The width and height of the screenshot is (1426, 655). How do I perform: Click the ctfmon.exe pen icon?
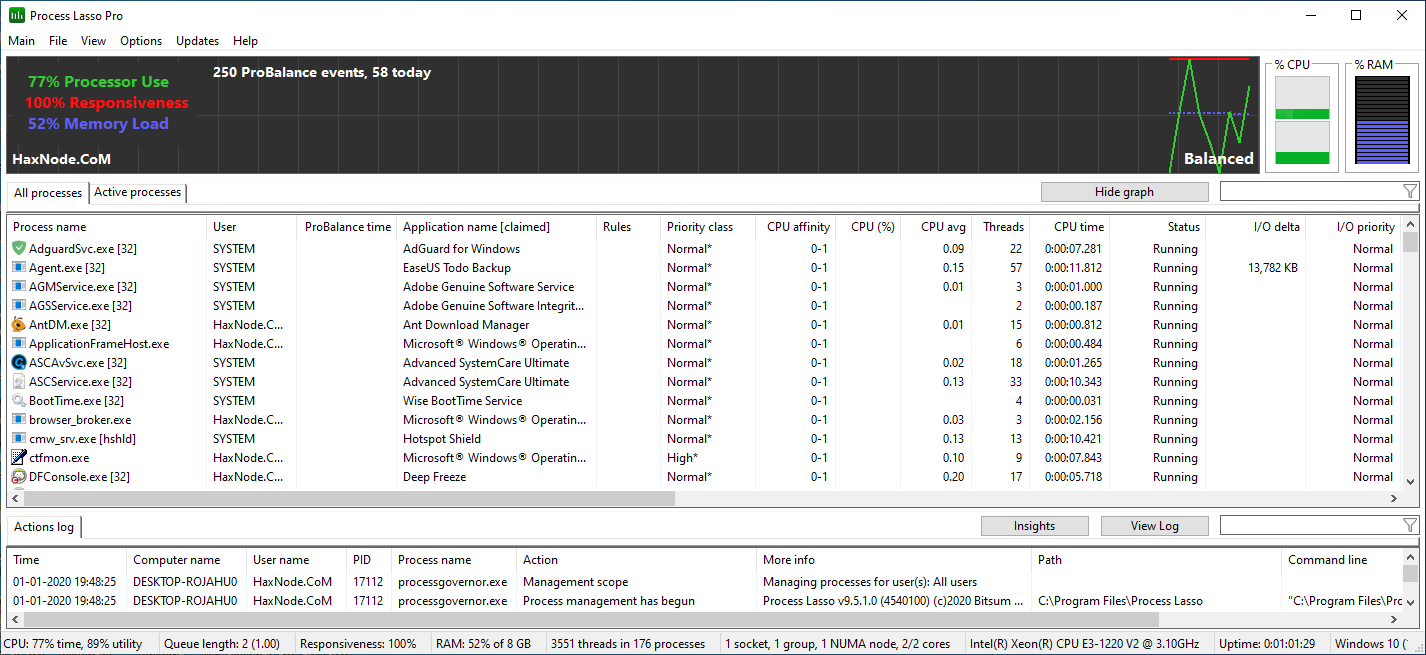pos(19,457)
